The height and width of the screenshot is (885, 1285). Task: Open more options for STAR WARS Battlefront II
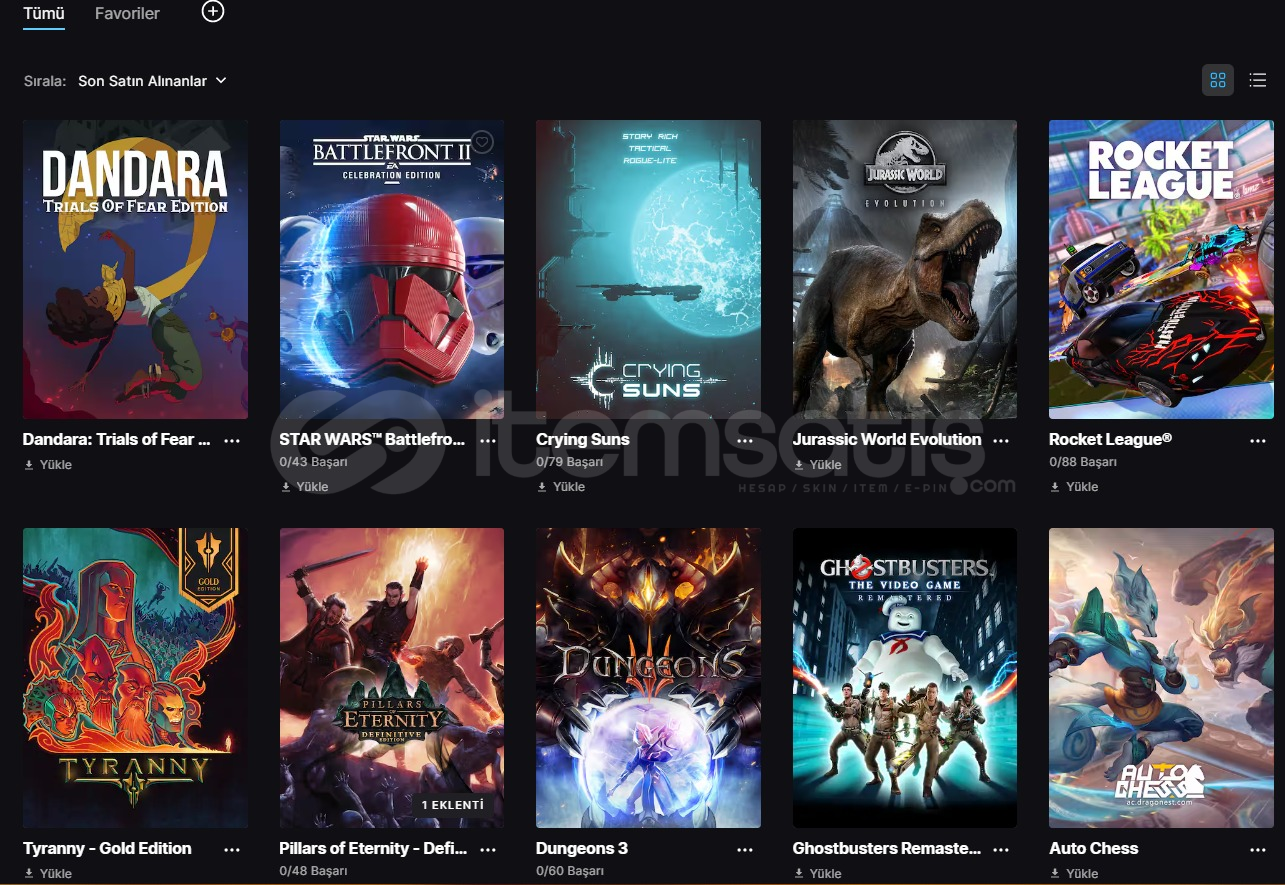click(x=488, y=440)
